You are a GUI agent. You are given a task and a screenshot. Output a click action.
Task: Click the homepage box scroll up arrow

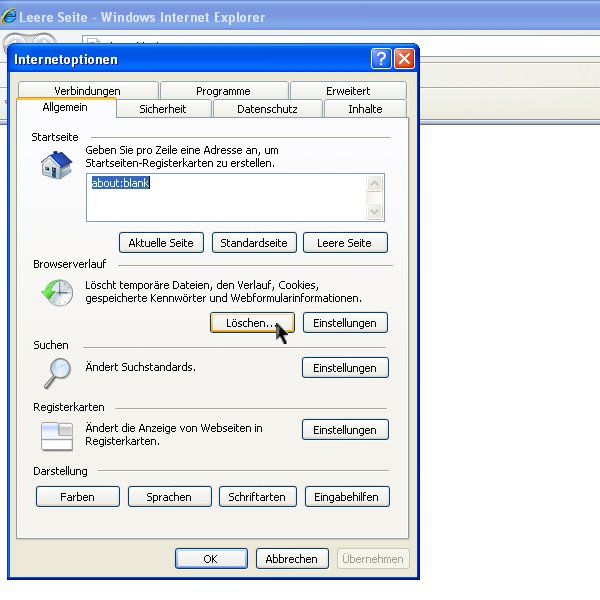point(375,184)
